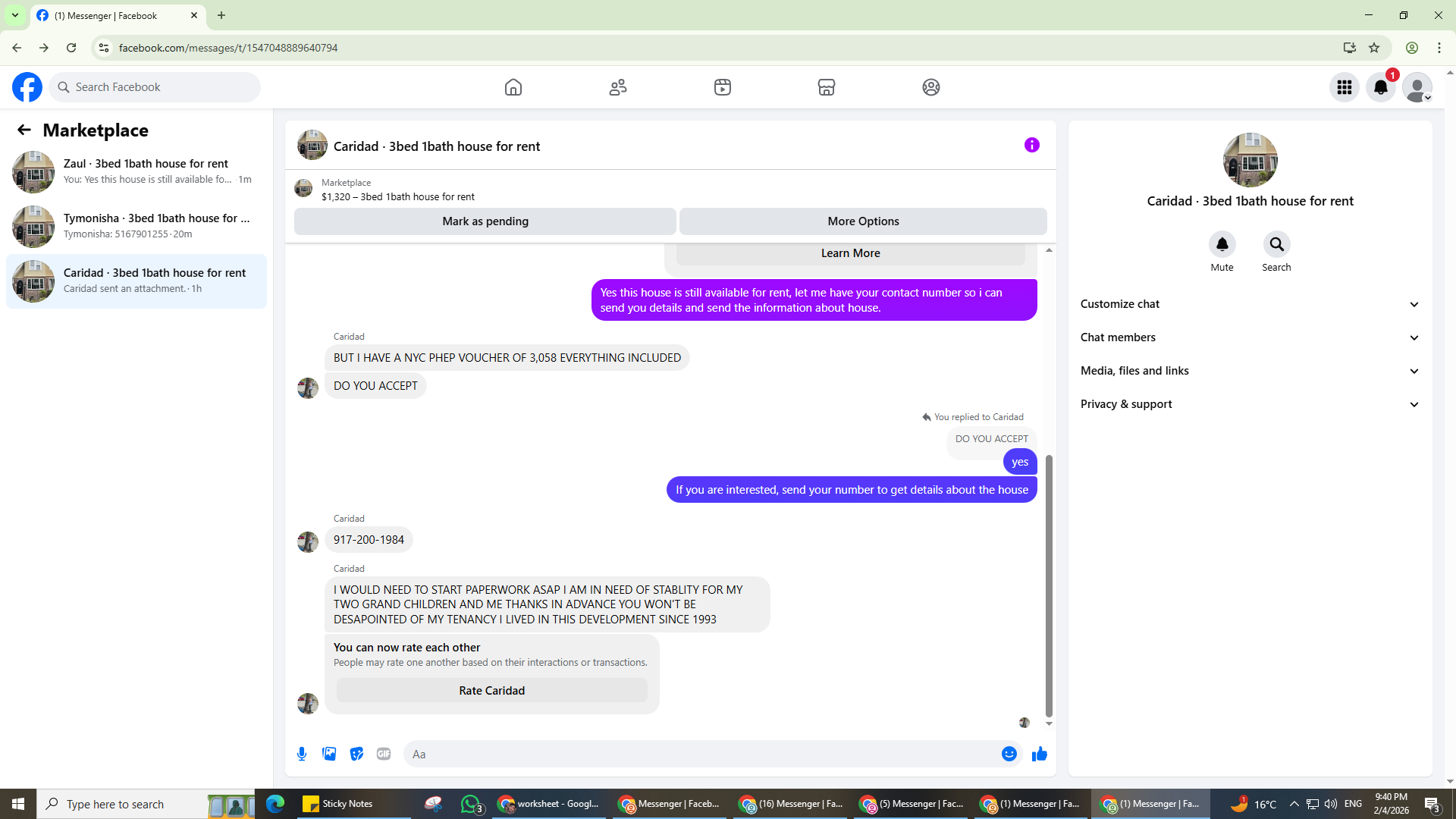Expand the Customize chat section
This screenshot has width=1456, height=819.
point(1249,304)
